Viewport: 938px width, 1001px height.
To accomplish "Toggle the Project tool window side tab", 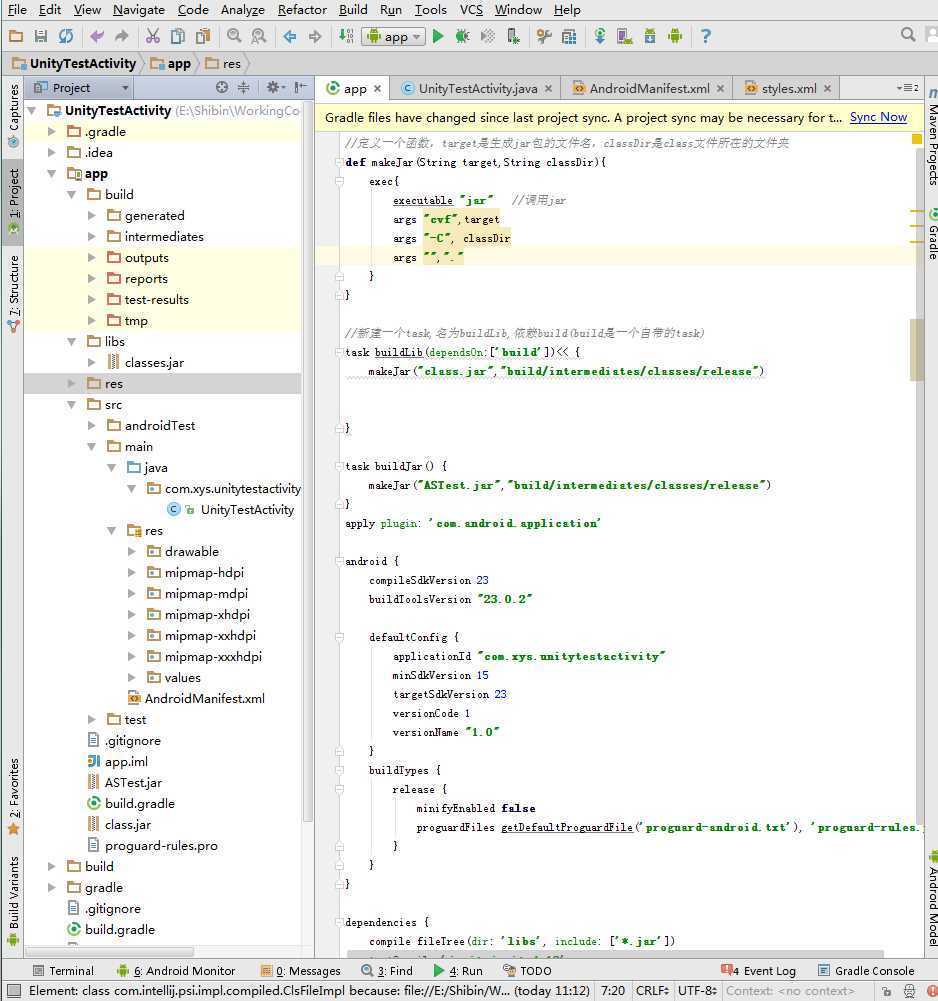I will (13, 200).
